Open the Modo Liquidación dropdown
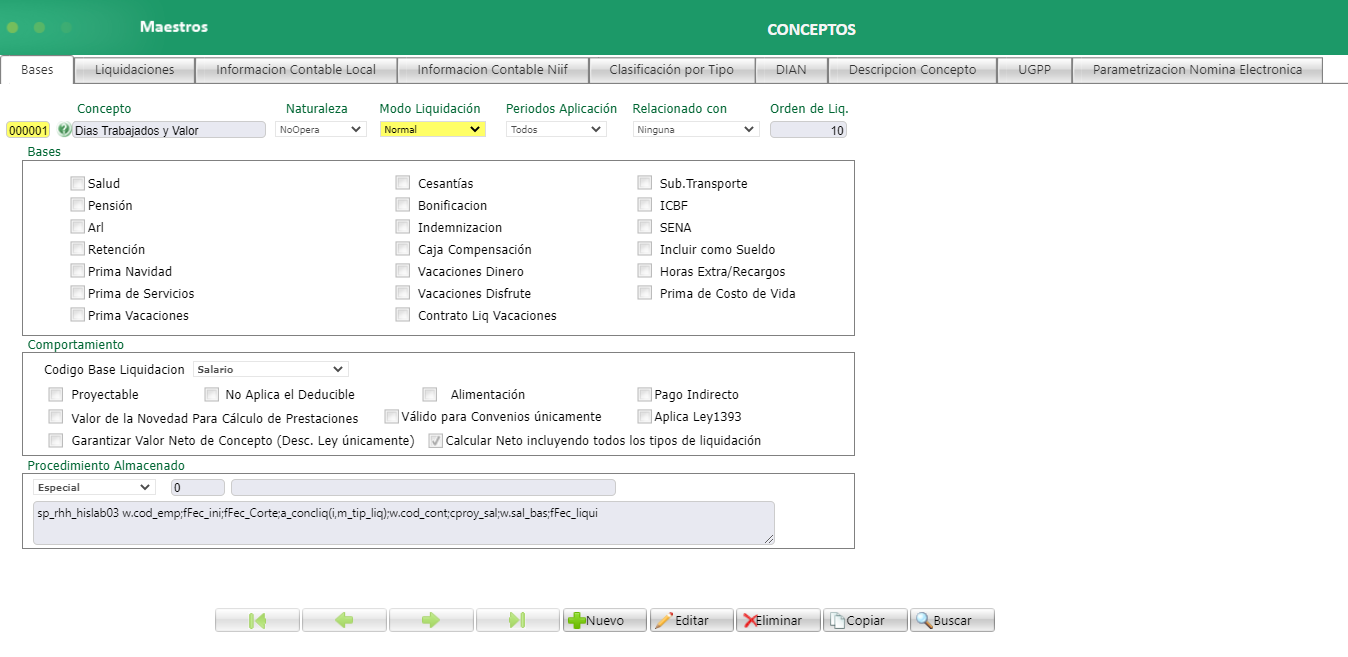 [x=433, y=129]
